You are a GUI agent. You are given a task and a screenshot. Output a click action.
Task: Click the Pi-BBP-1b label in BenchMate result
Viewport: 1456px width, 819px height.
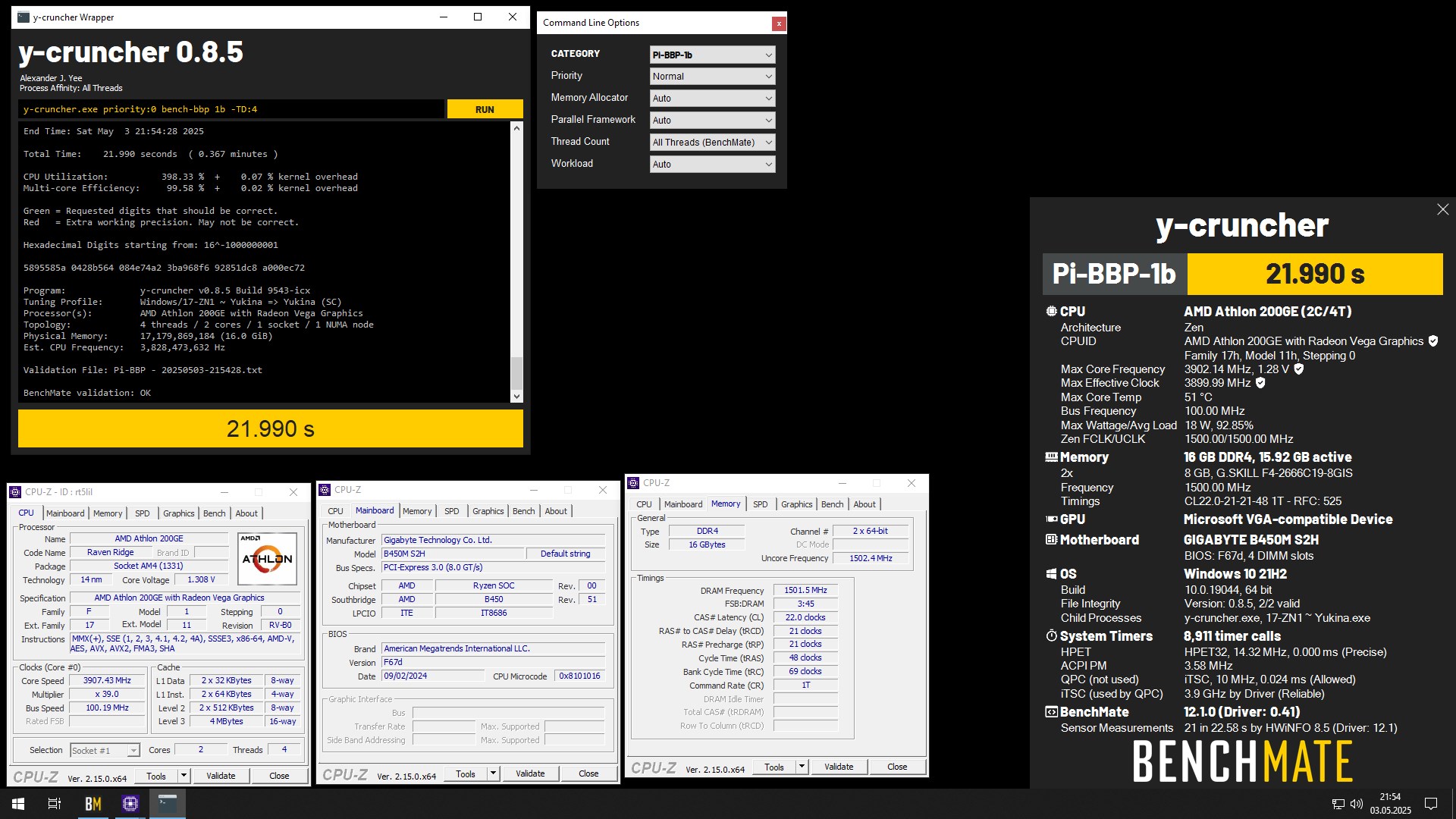point(1114,274)
